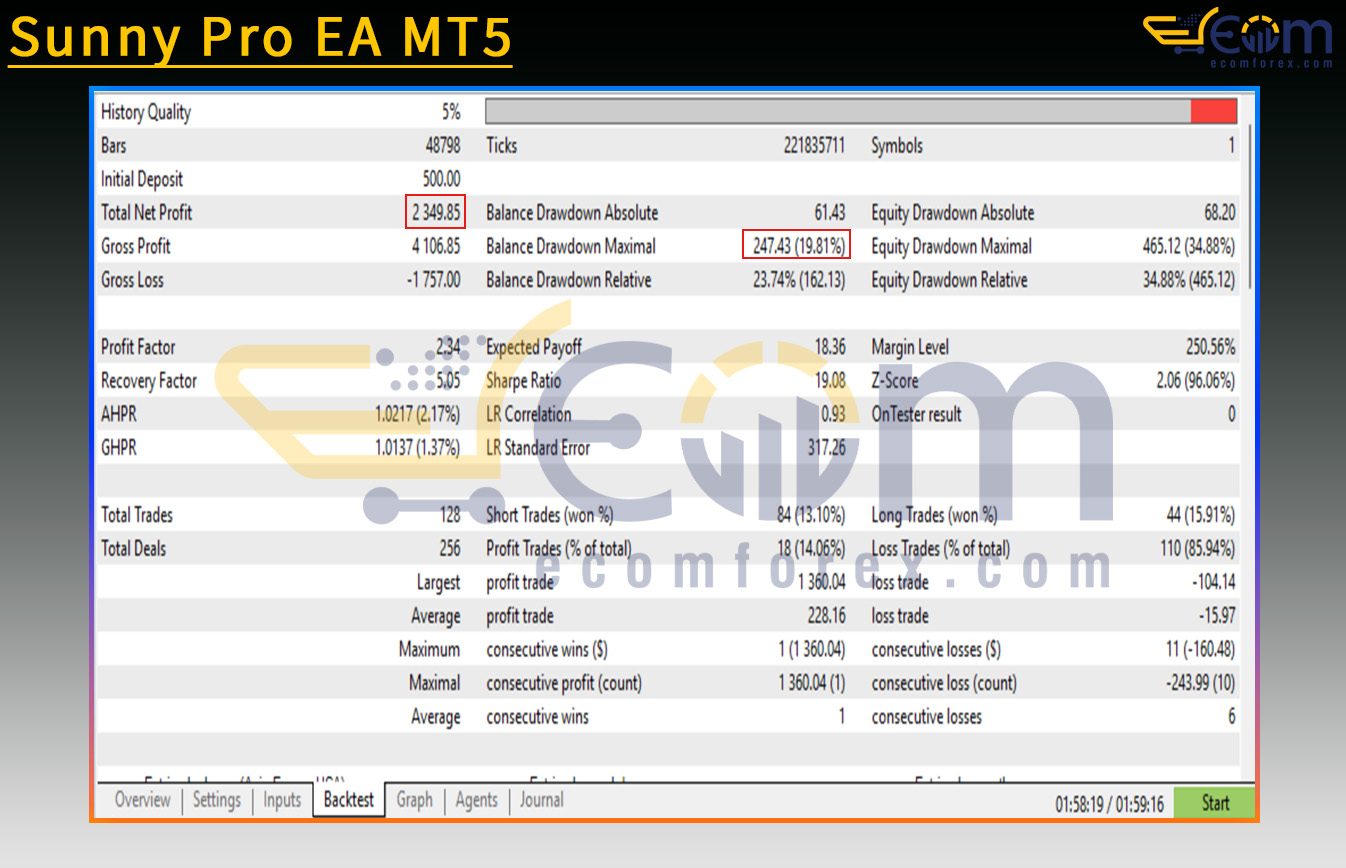Viewport: 1346px width, 868px height.
Task: Click the green Start button
Action: [x=1215, y=803]
